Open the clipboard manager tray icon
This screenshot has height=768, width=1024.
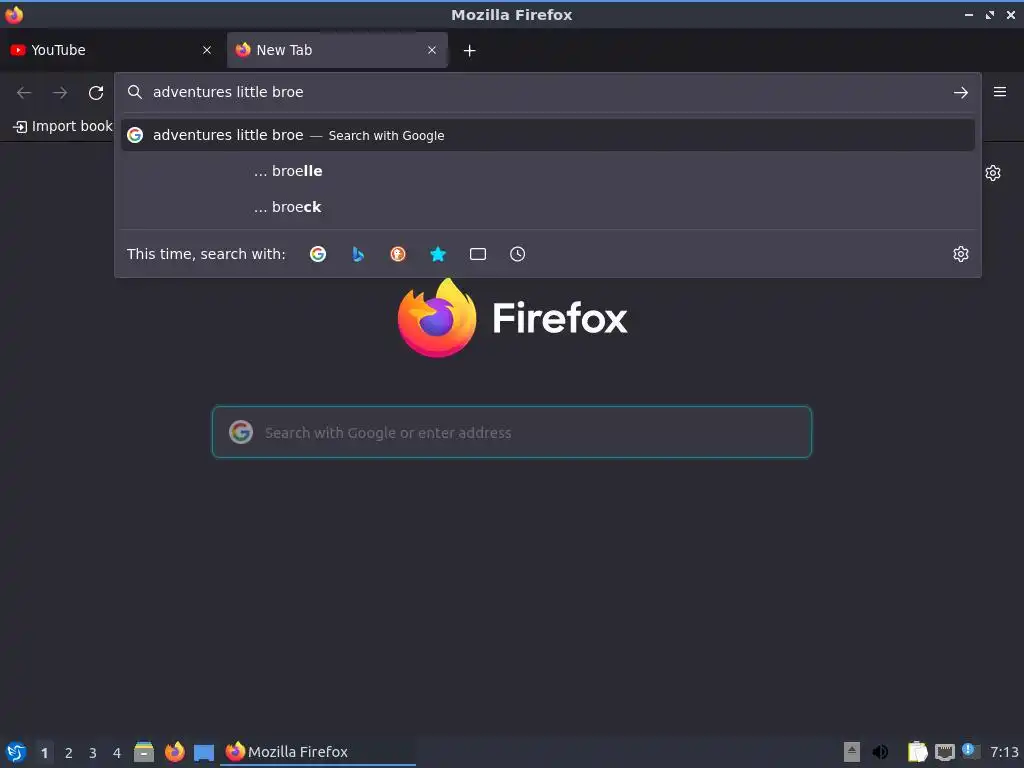point(918,752)
